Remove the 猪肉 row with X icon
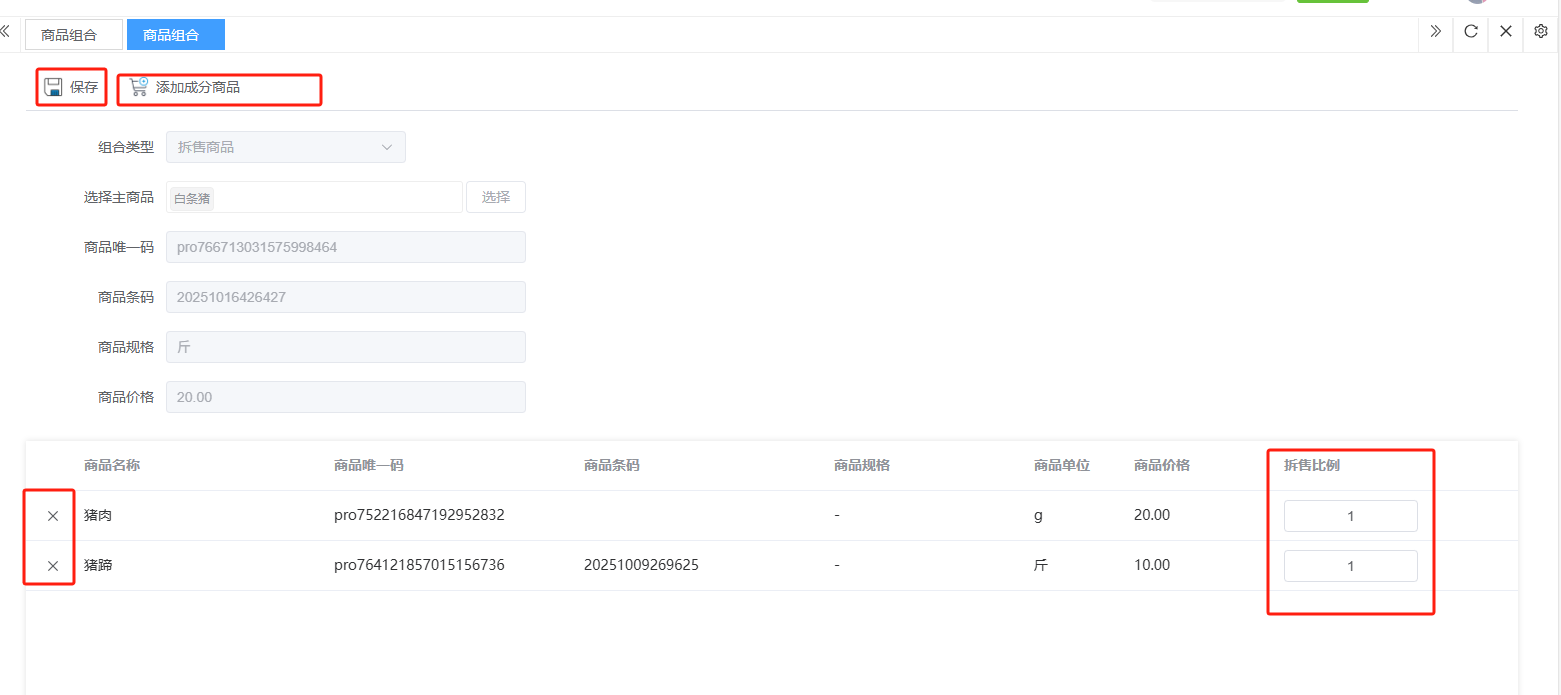The width and height of the screenshot is (1561, 695). 53,516
